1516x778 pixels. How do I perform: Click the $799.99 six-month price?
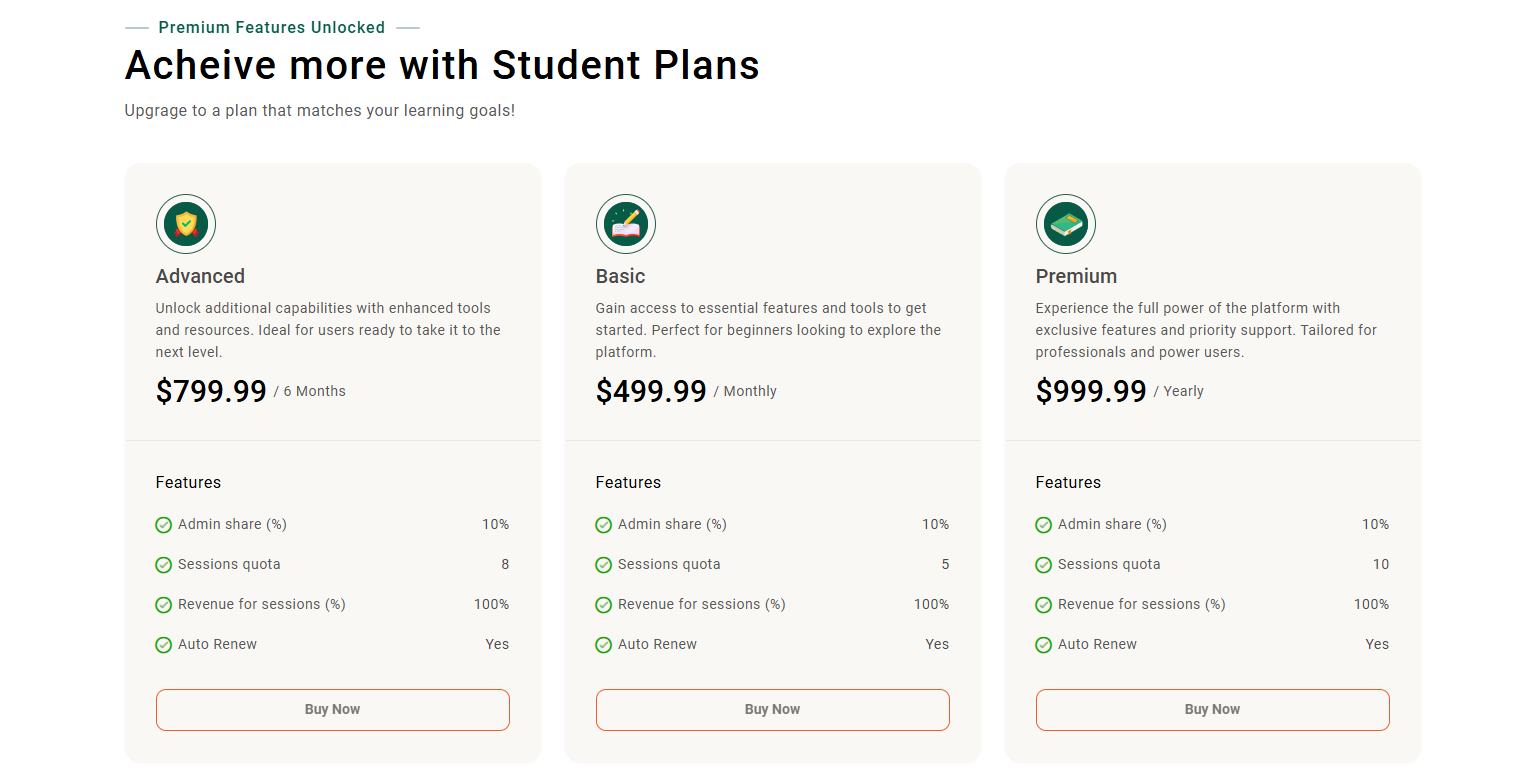click(x=211, y=391)
